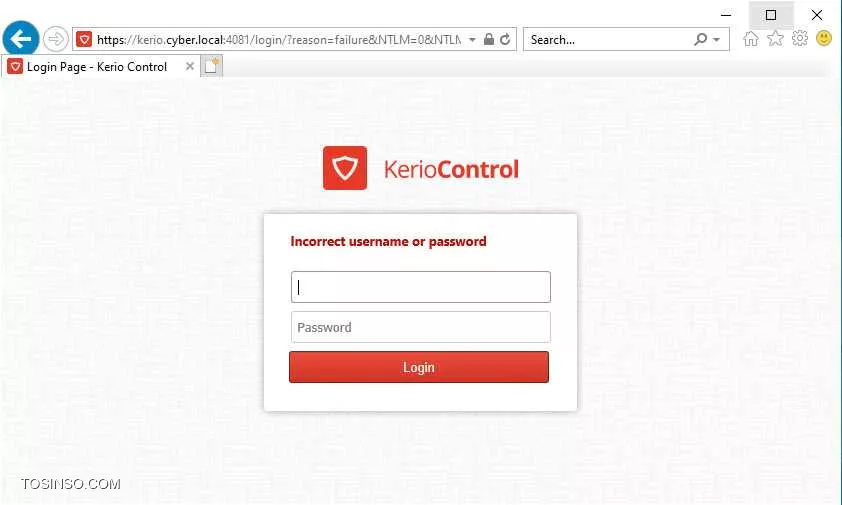This screenshot has height=505, width=842.
Task: Open the browser tools gear menu
Action: 800,39
